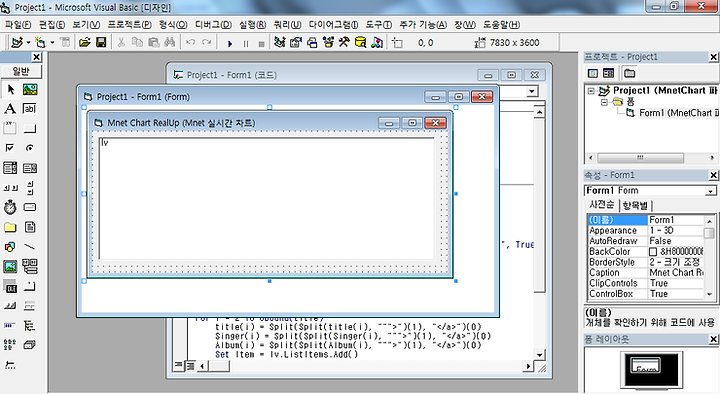
Task: Open the Object Browser toolbar icon
Action: [328, 43]
